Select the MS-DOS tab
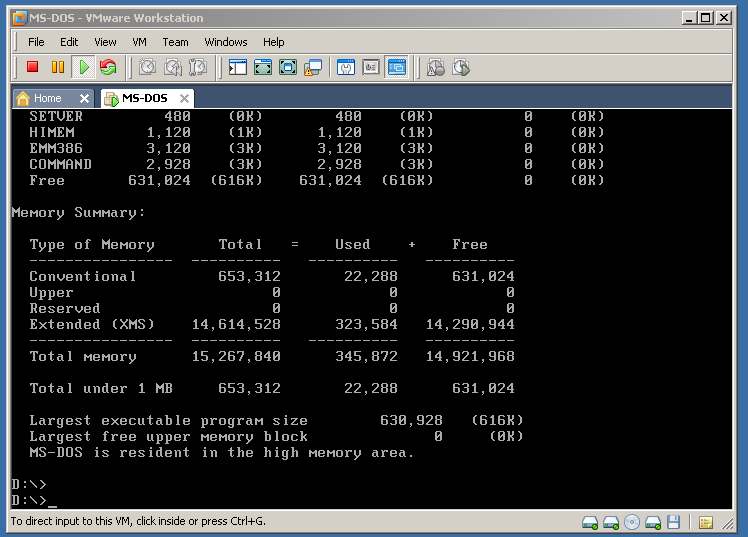 tap(147, 98)
